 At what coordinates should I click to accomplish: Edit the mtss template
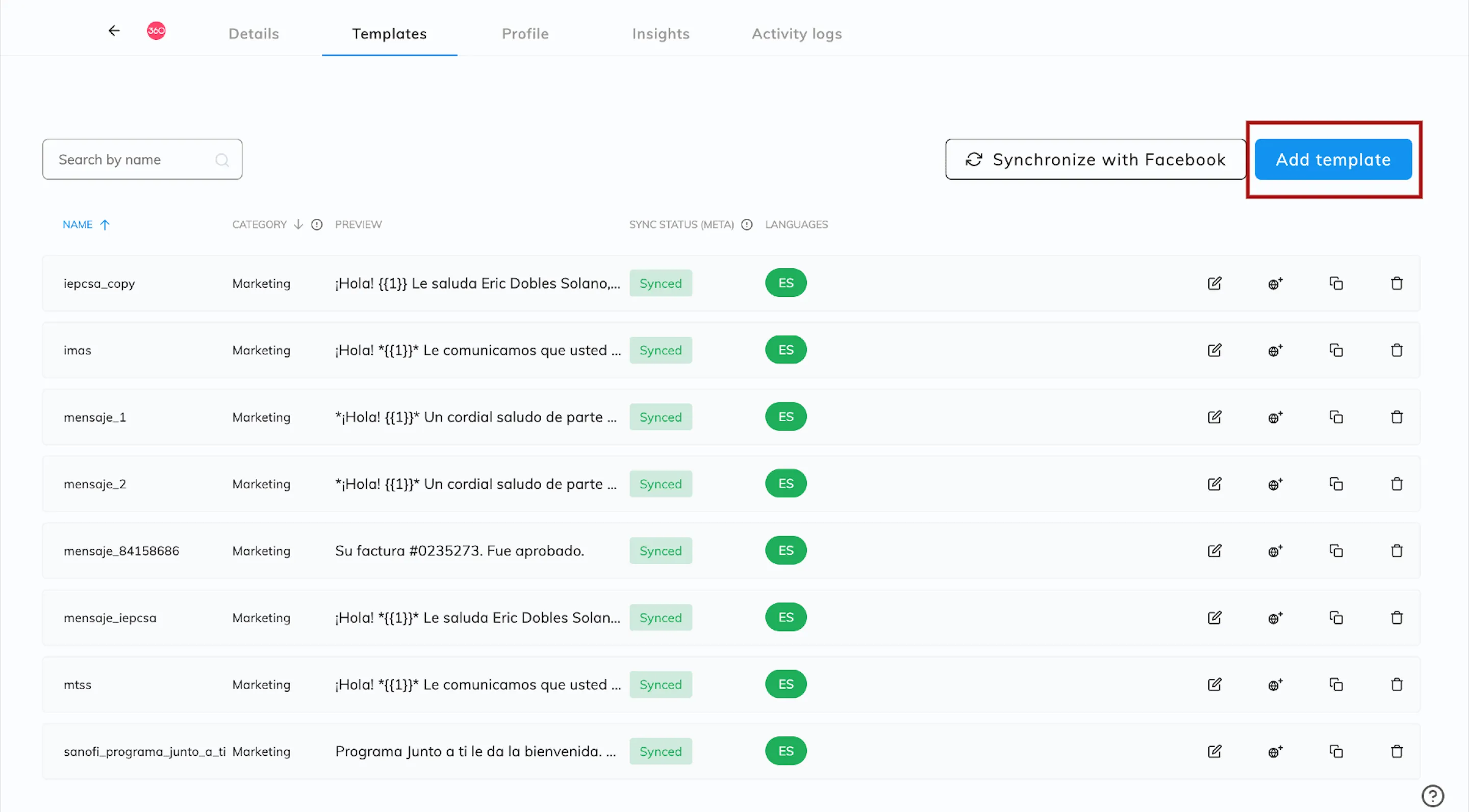click(1214, 684)
